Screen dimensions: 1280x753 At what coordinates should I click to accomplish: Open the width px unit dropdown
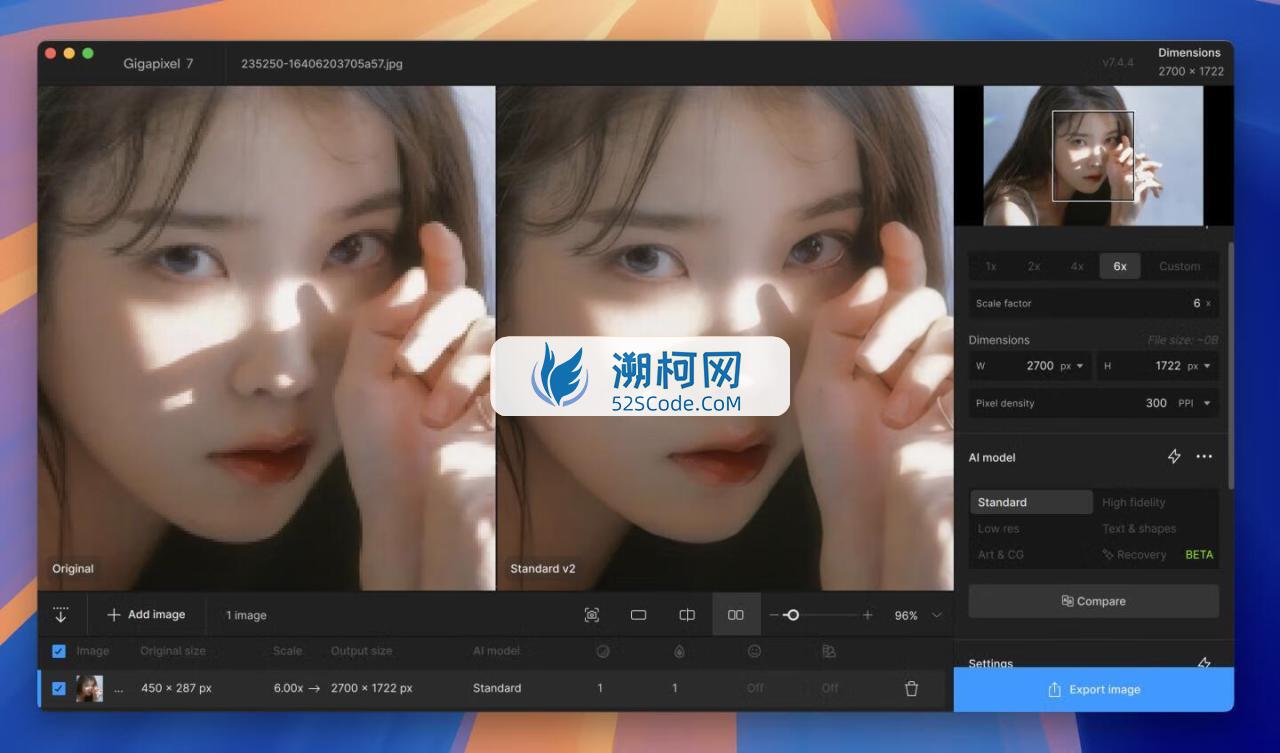1073,366
